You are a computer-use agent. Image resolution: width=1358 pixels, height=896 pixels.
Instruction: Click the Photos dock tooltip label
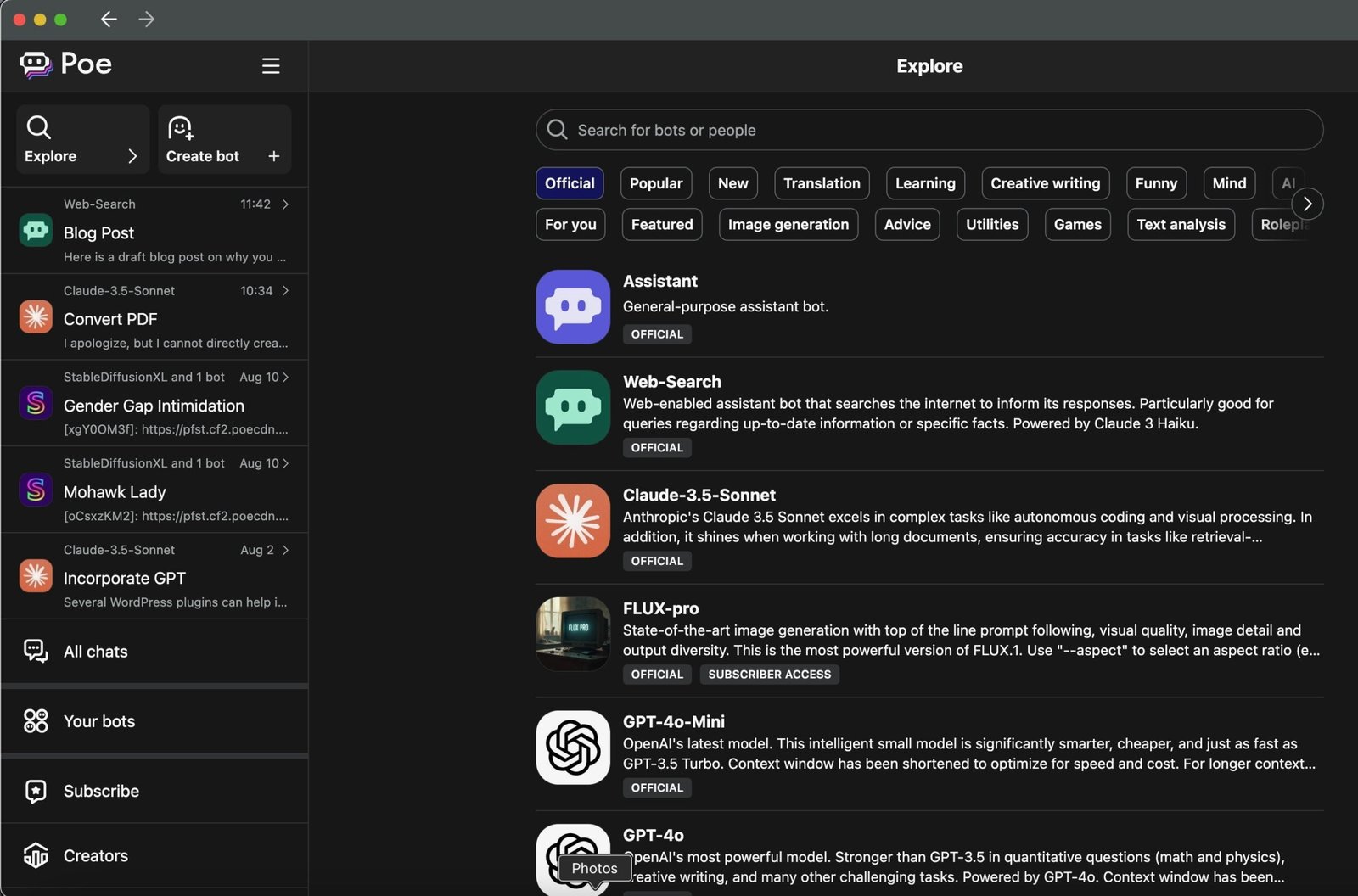click(595, 868)
